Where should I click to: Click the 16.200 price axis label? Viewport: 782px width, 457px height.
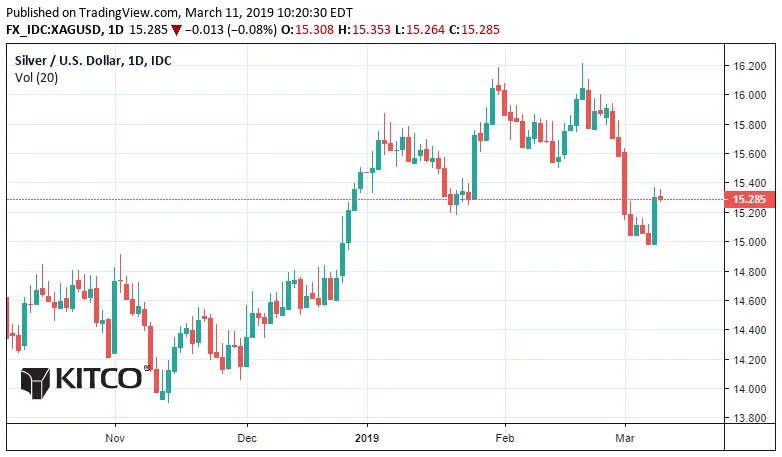point(749,66)
